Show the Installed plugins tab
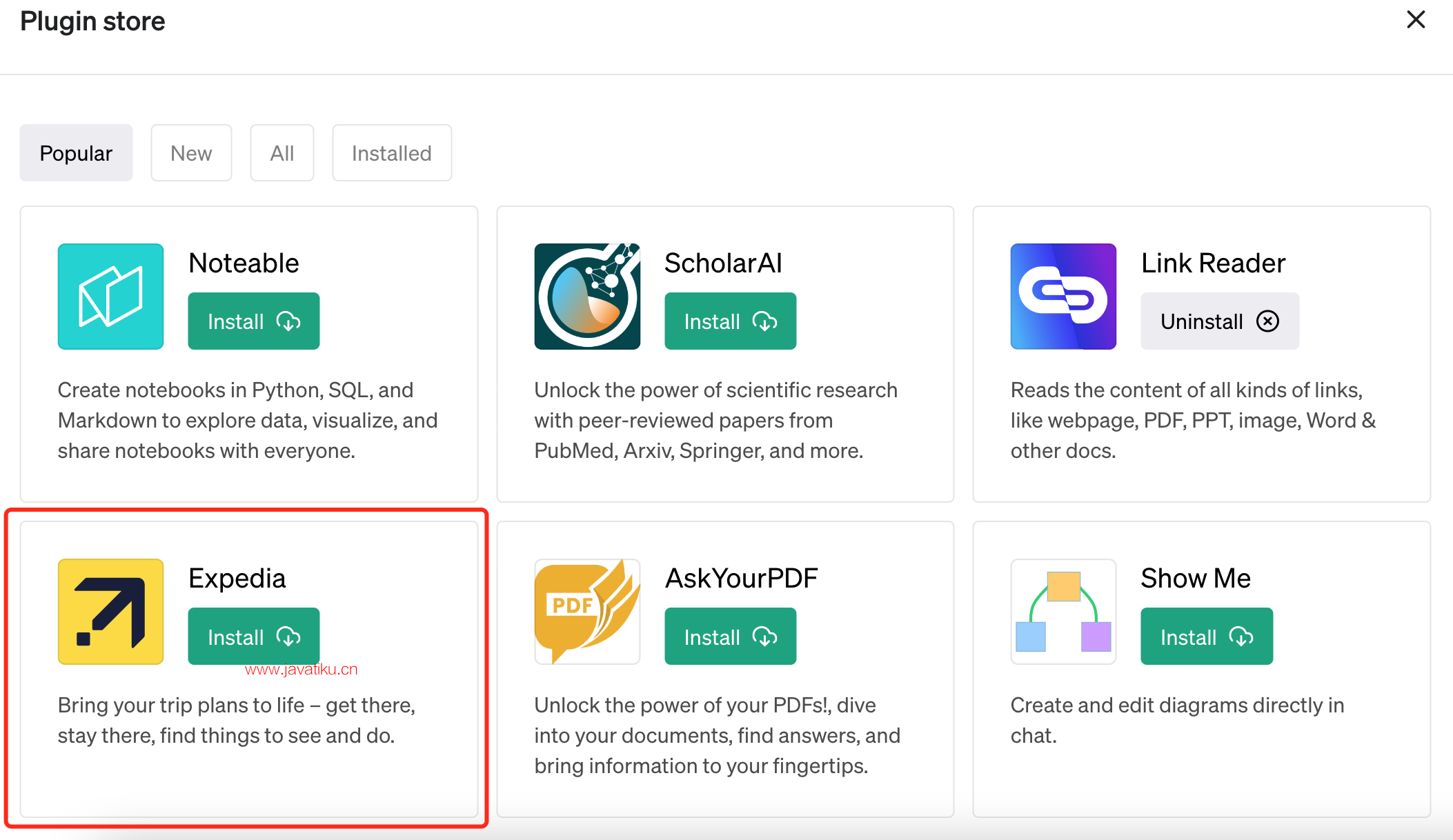Screen dimensions: 1453x840 (x=392, y=153)
